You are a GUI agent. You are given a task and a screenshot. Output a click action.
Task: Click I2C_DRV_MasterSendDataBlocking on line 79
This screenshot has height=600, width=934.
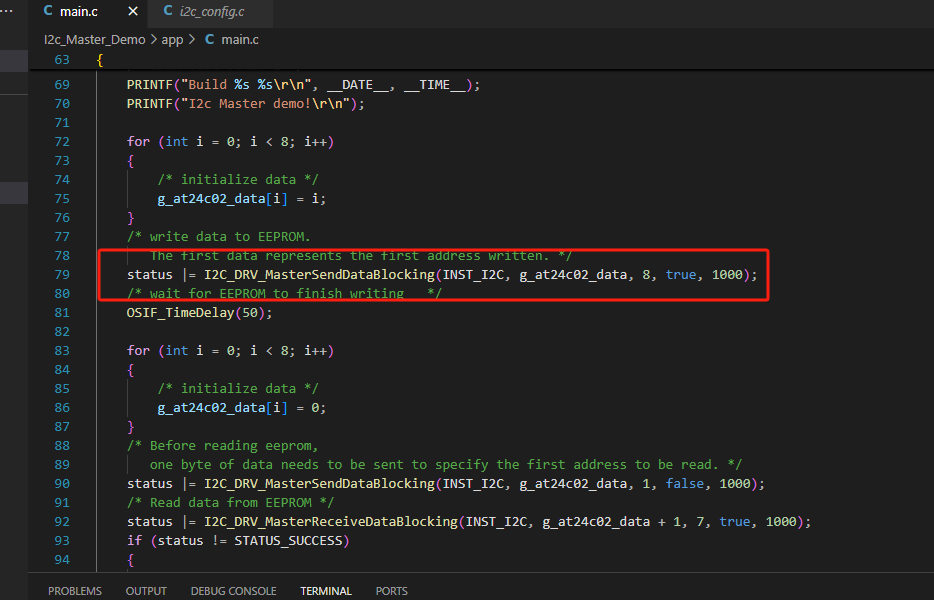tap(319, 275)
